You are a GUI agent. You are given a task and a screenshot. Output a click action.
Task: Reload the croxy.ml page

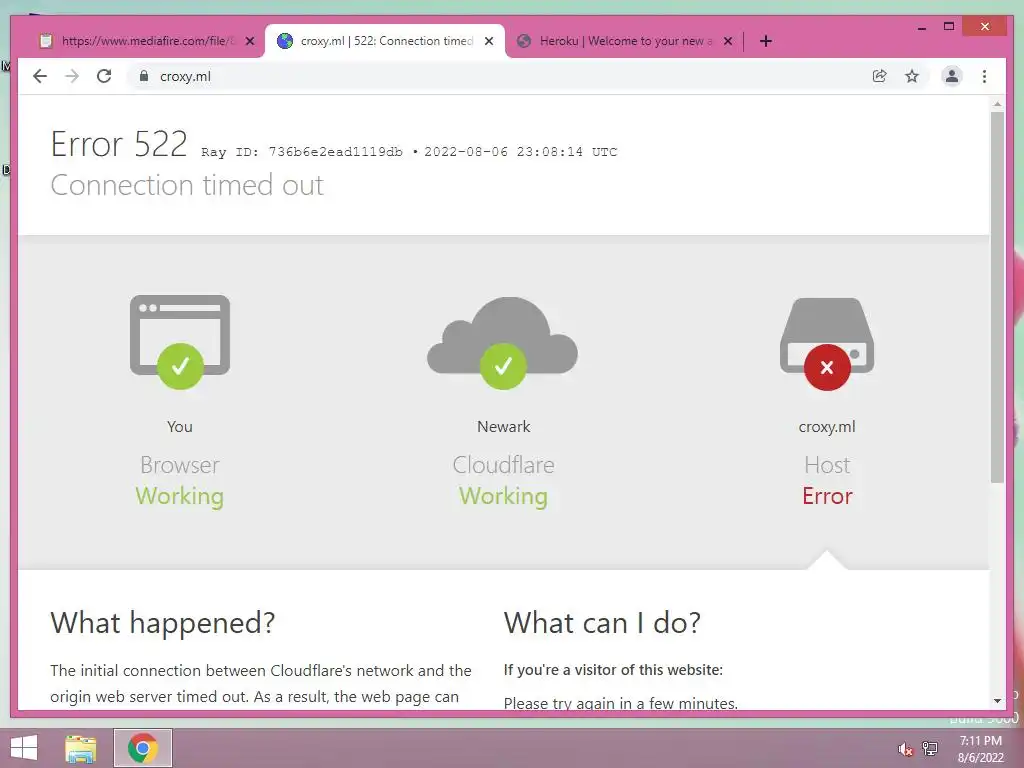[104, 76]
